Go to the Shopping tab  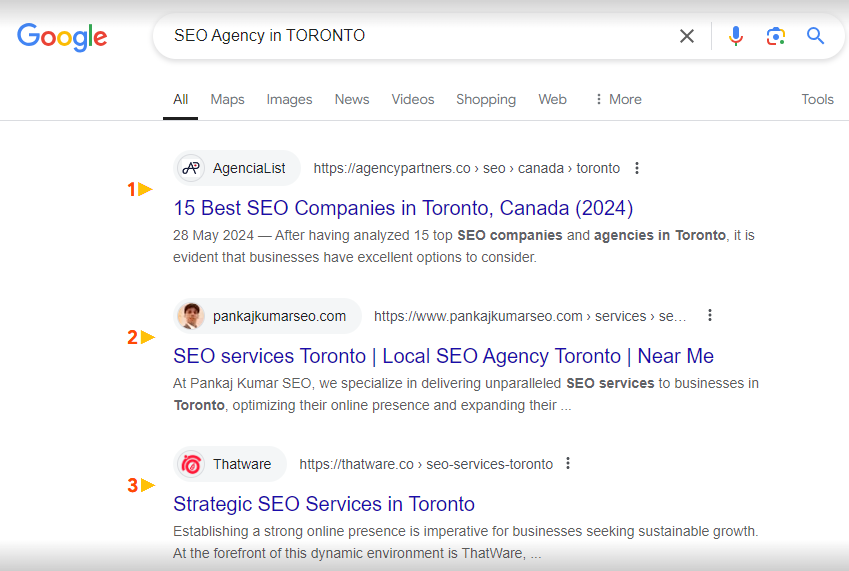[486, 100]
